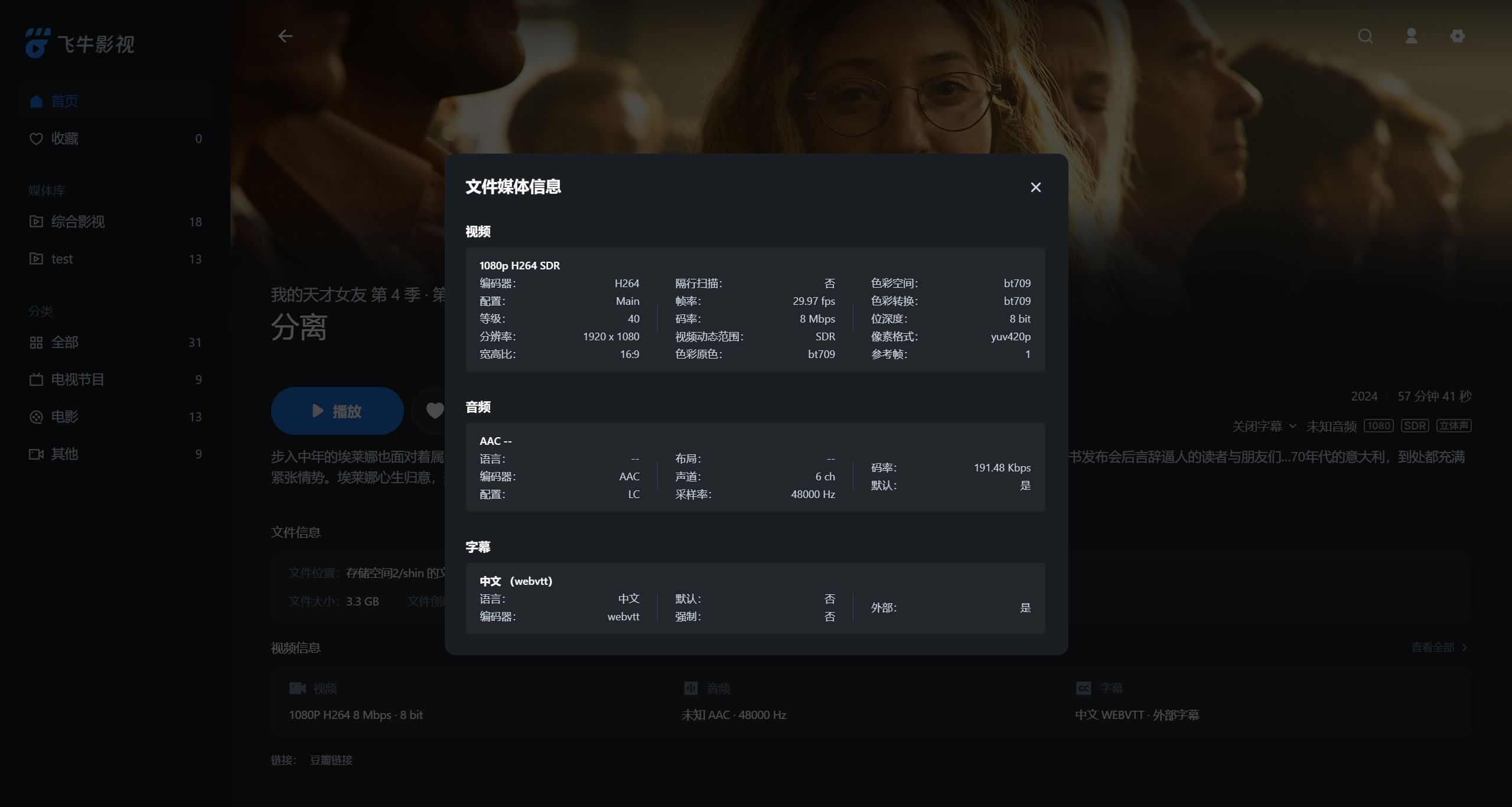This screenshot has width=1512, height=807.
Task: Click the 191.48 Kbps audio bitrate
Action: tap(1002, 468)
